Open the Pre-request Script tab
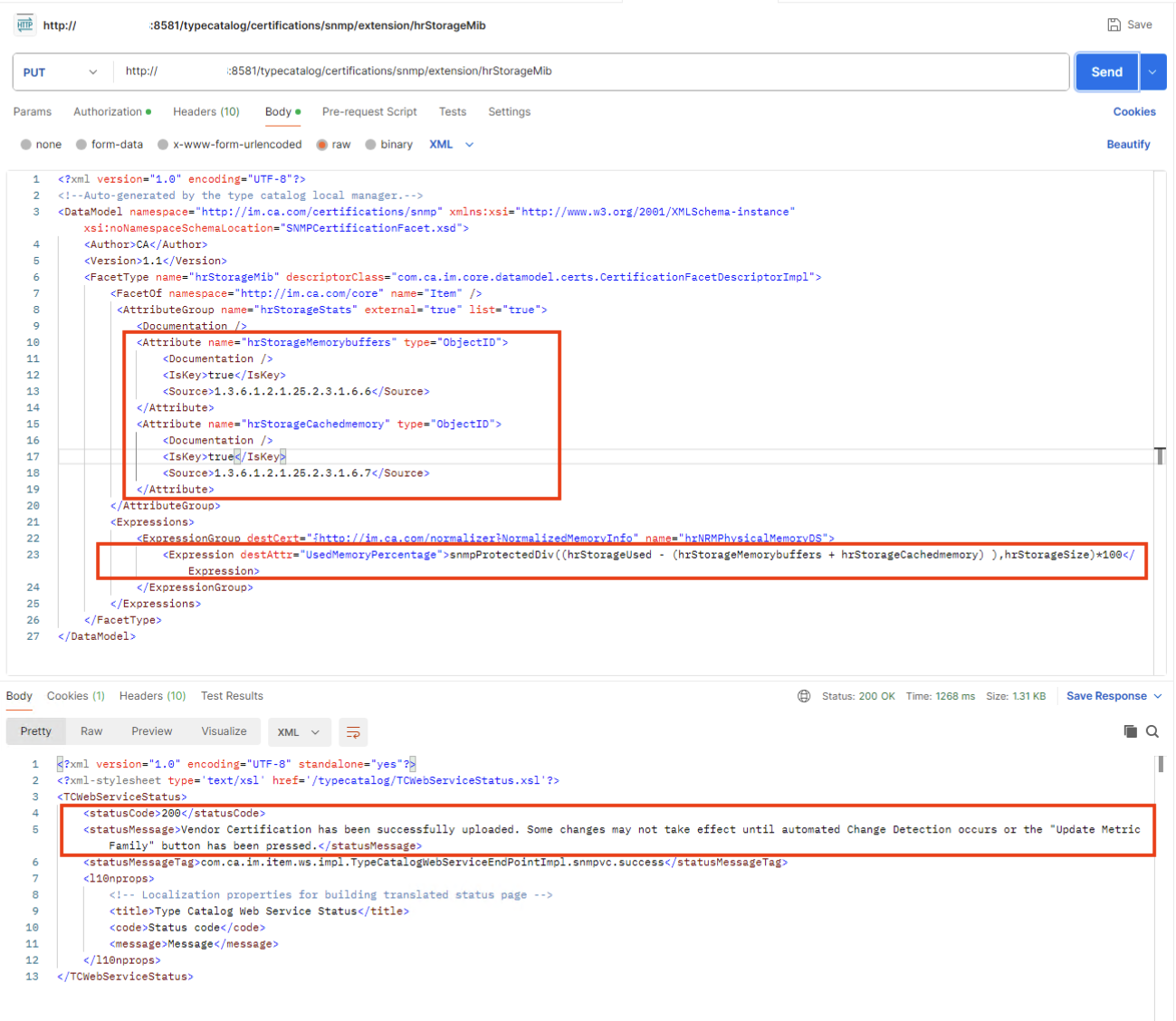Viewport: 1176px width, 1021px height. 369,112
